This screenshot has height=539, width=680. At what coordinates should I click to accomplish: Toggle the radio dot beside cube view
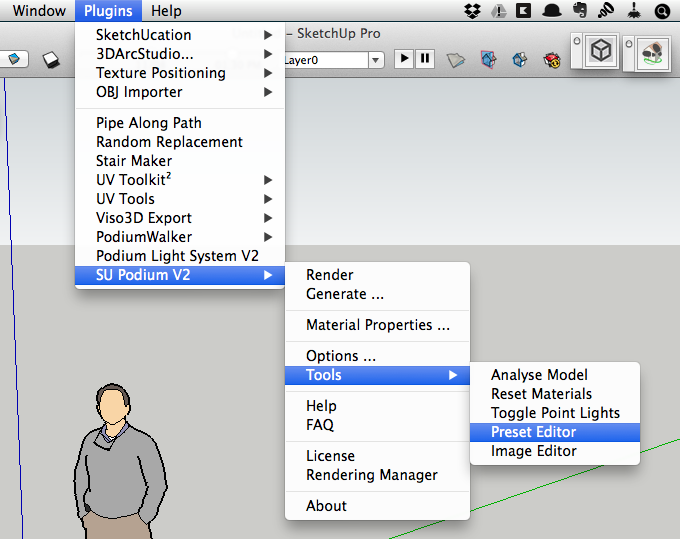pyautogui.click(x=577, y=41)
